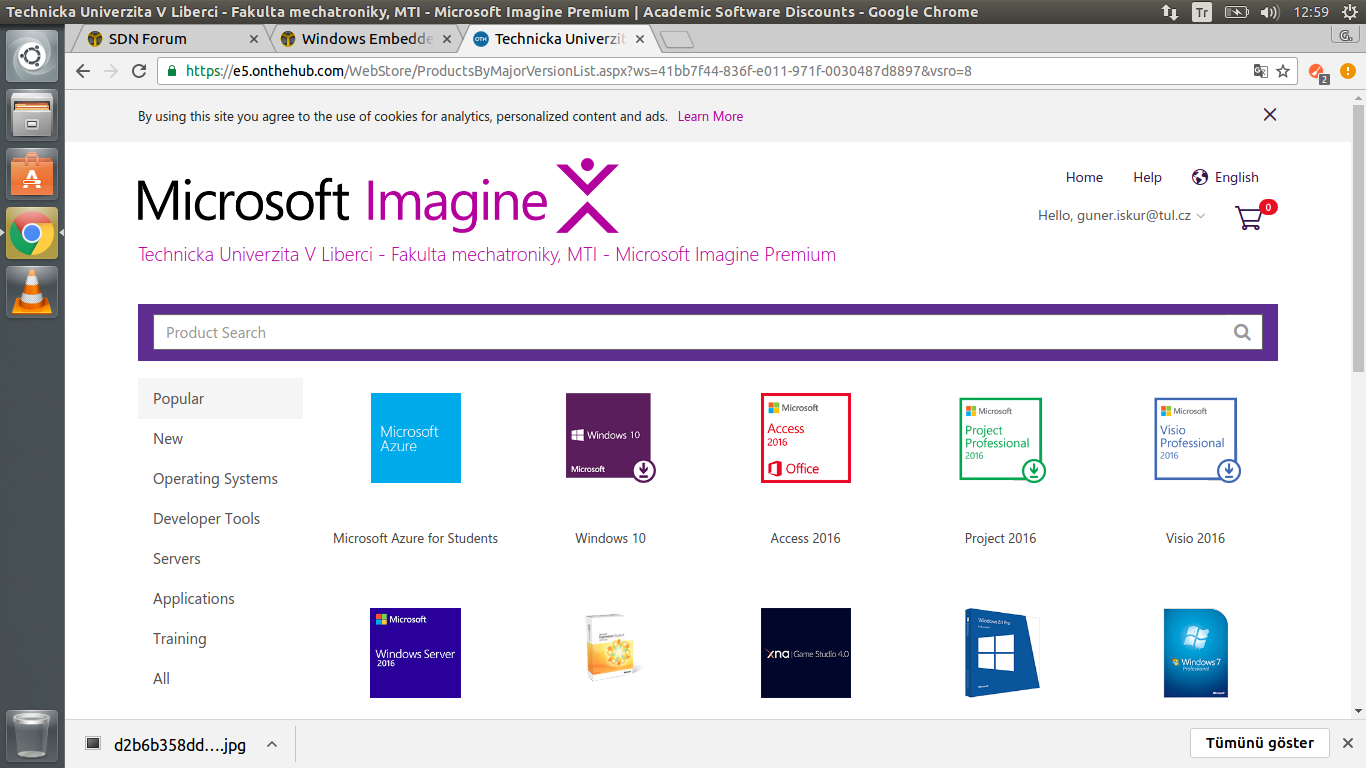Open the shopping cart
The width and height of the screenshot is (1366, 768).
point(1254,215)
